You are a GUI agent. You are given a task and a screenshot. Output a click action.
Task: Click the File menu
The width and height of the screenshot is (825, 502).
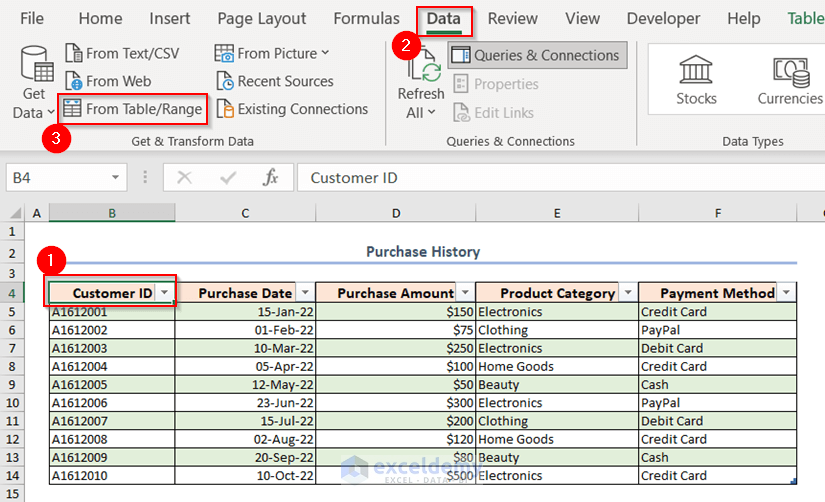(x=32, y=18)
